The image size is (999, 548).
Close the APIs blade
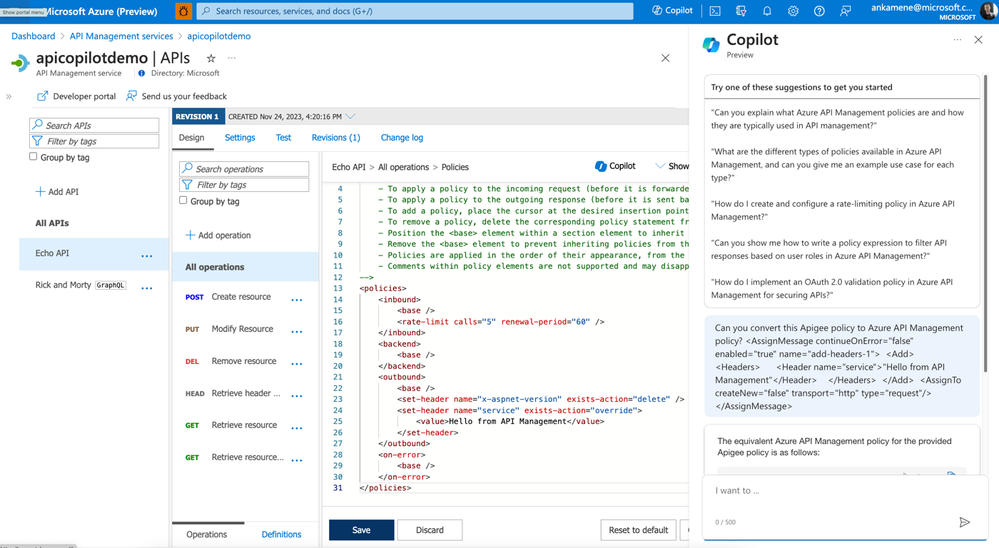point(665,58)
